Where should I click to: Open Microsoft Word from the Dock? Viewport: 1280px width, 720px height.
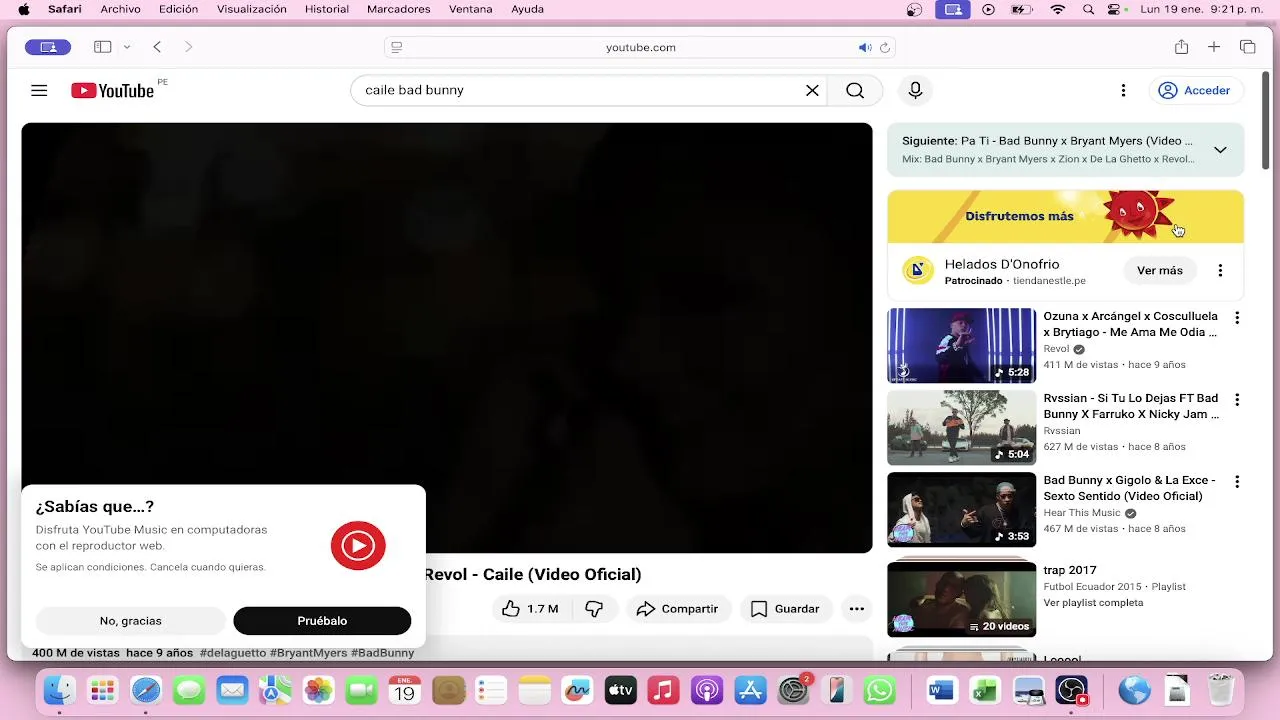point(942,690)
